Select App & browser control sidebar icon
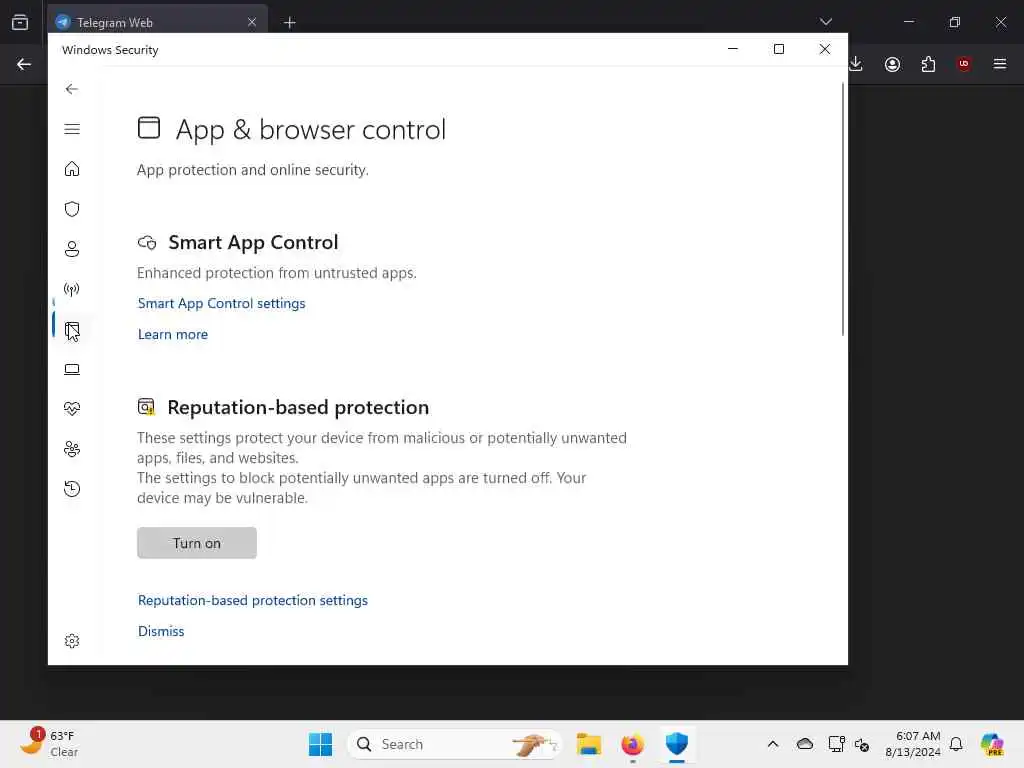1024x768 pixels. point(72,330)
